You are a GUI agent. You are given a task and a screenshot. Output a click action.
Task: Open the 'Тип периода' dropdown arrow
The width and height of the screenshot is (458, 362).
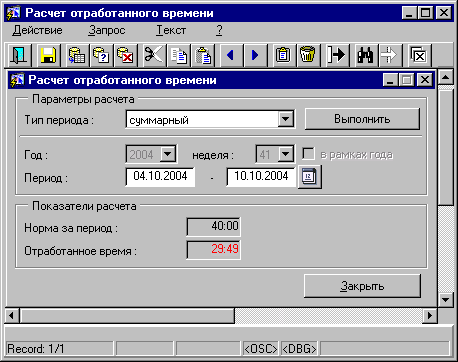(286, 119)
